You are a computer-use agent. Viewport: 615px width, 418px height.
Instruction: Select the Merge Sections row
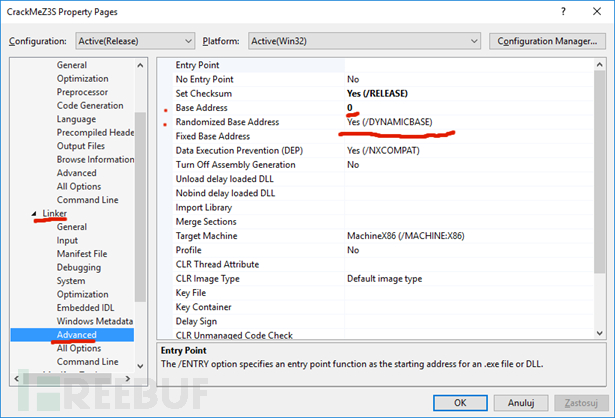[383, 222]
